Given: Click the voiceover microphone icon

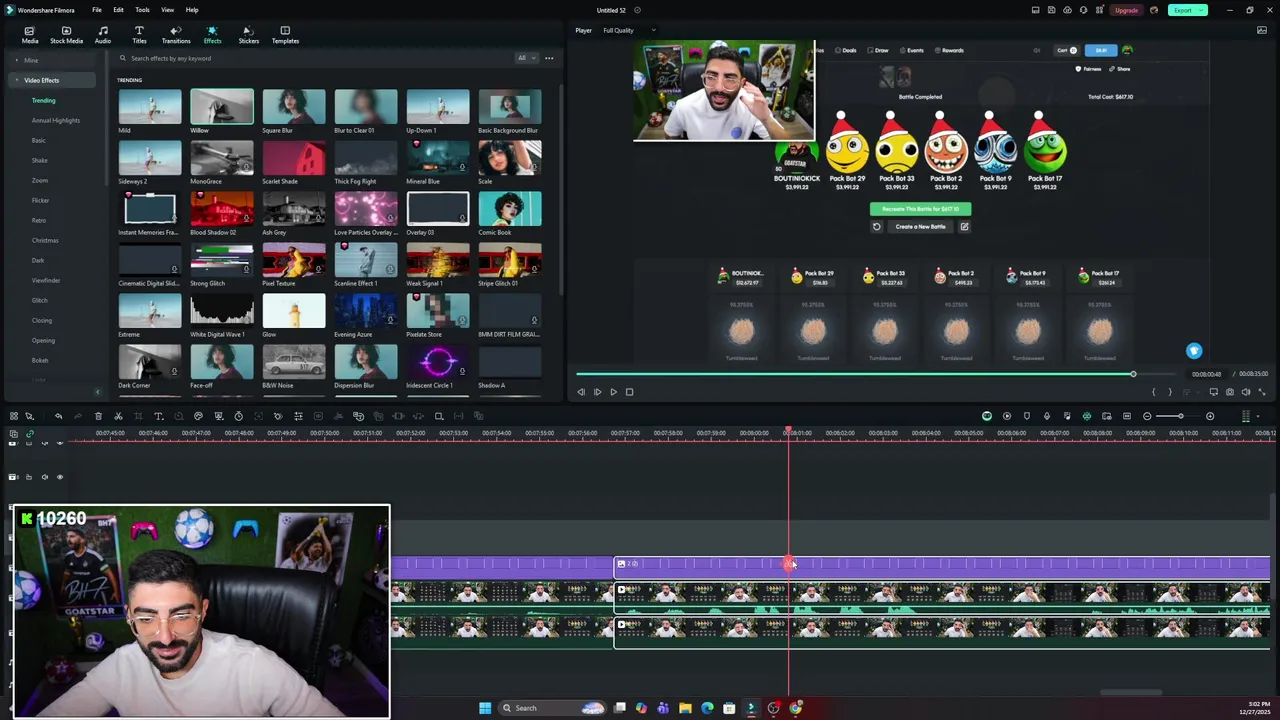Looking at the screenshot, I should tap(1047, 416).
